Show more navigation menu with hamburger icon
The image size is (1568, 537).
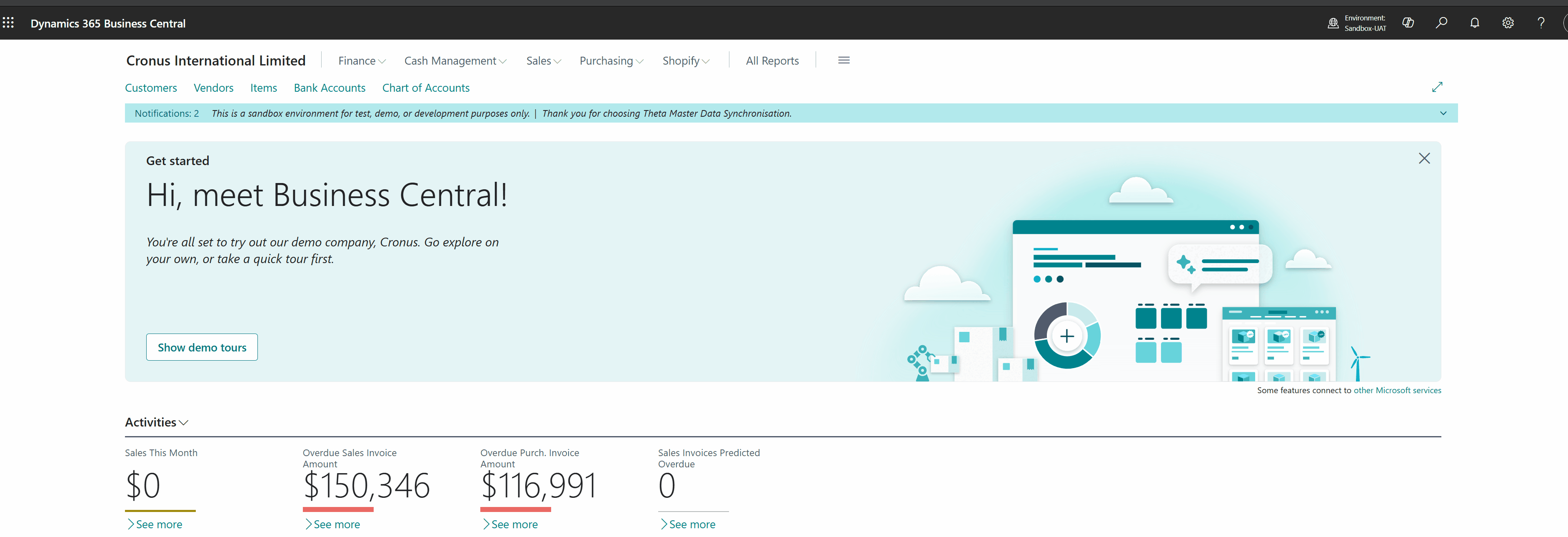(844, 60)
